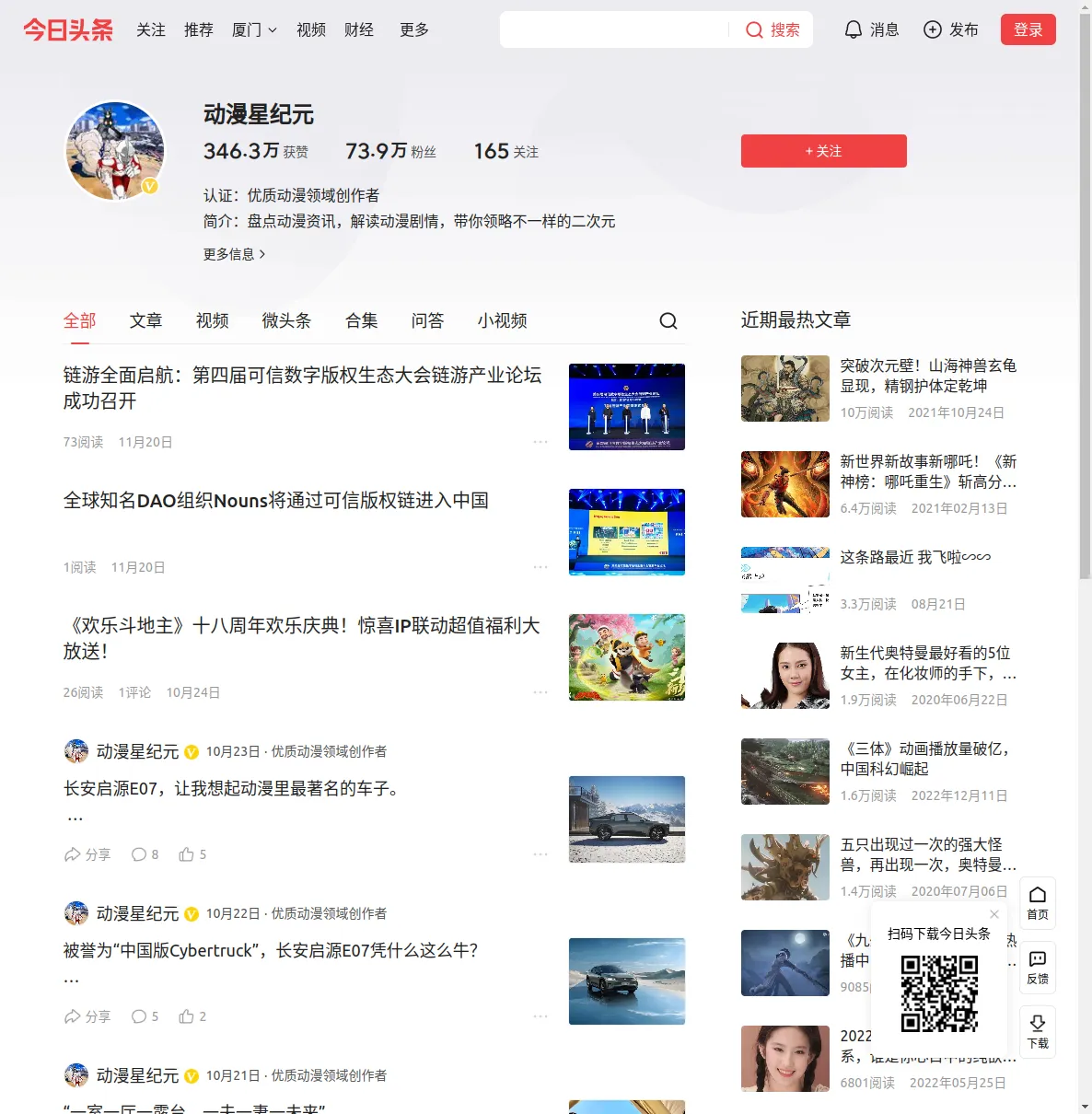1092x1114 pixels.
Task: Click the floating 下载 download icon
Action: tap(1038, 1032)
